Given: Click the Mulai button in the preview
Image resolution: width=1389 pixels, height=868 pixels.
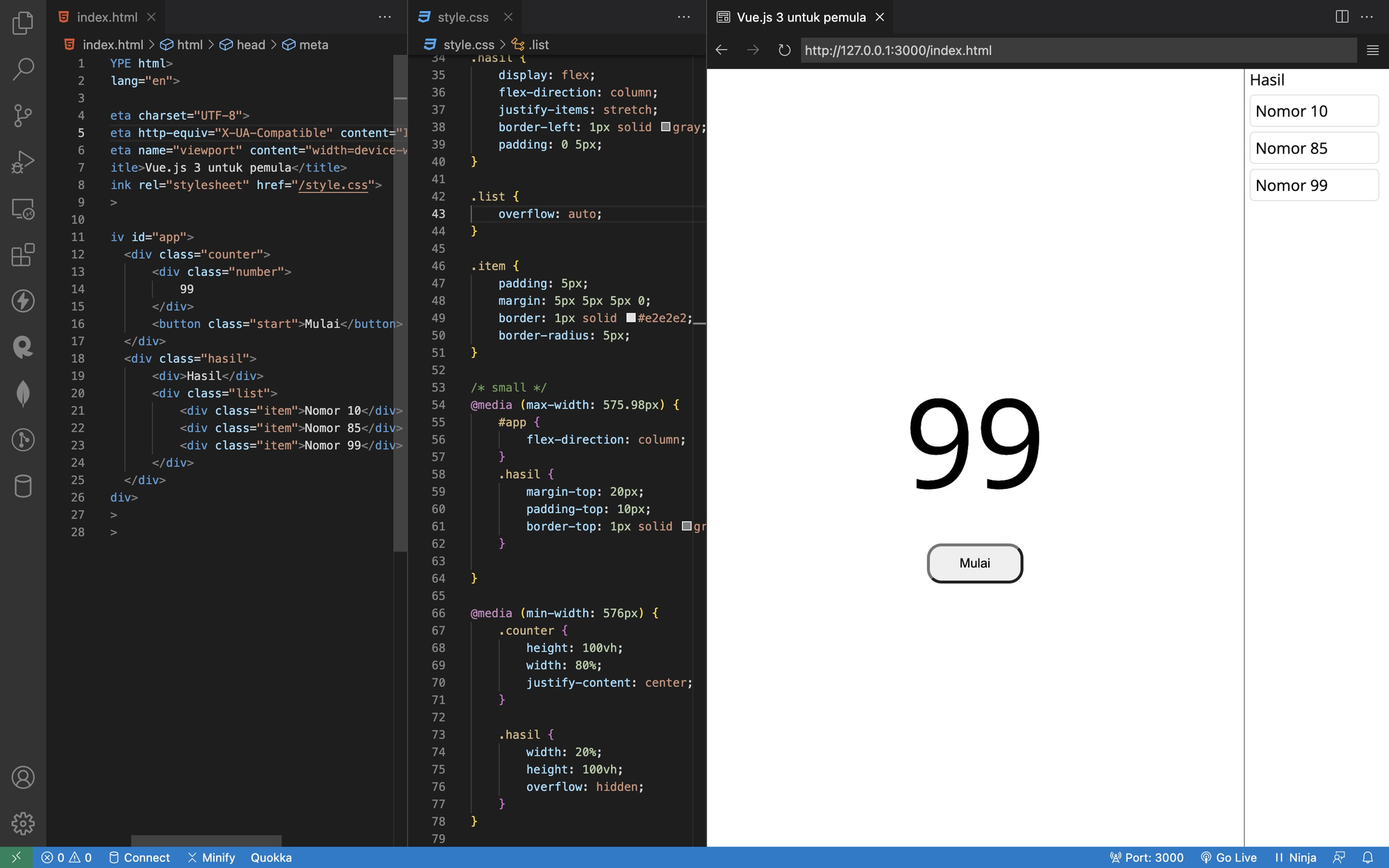Looking at the screenshot, I should pos(974,563).
